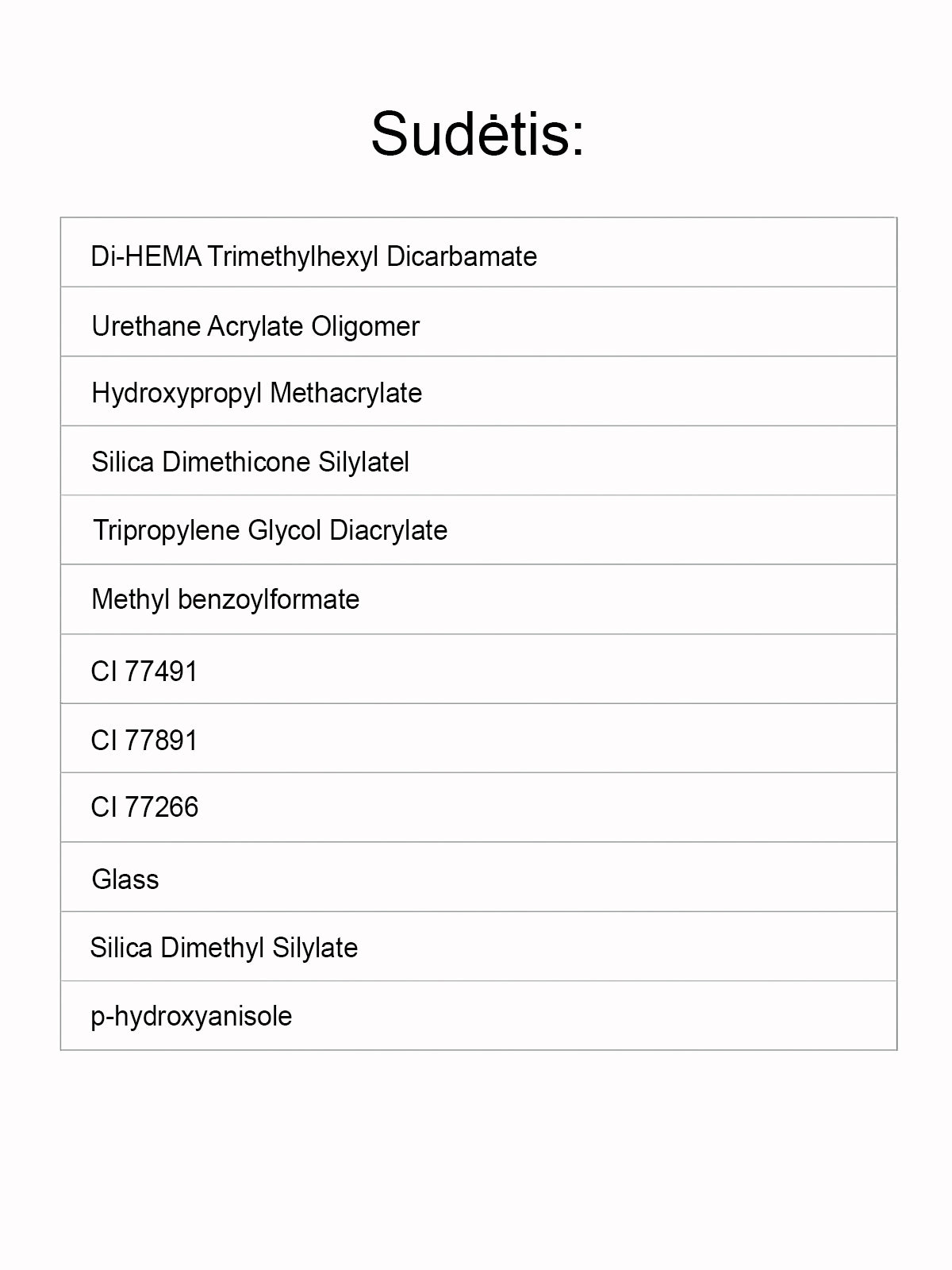
Task: Click the Methyl benzoylformate entry
Action: click(x=225, y=599)
